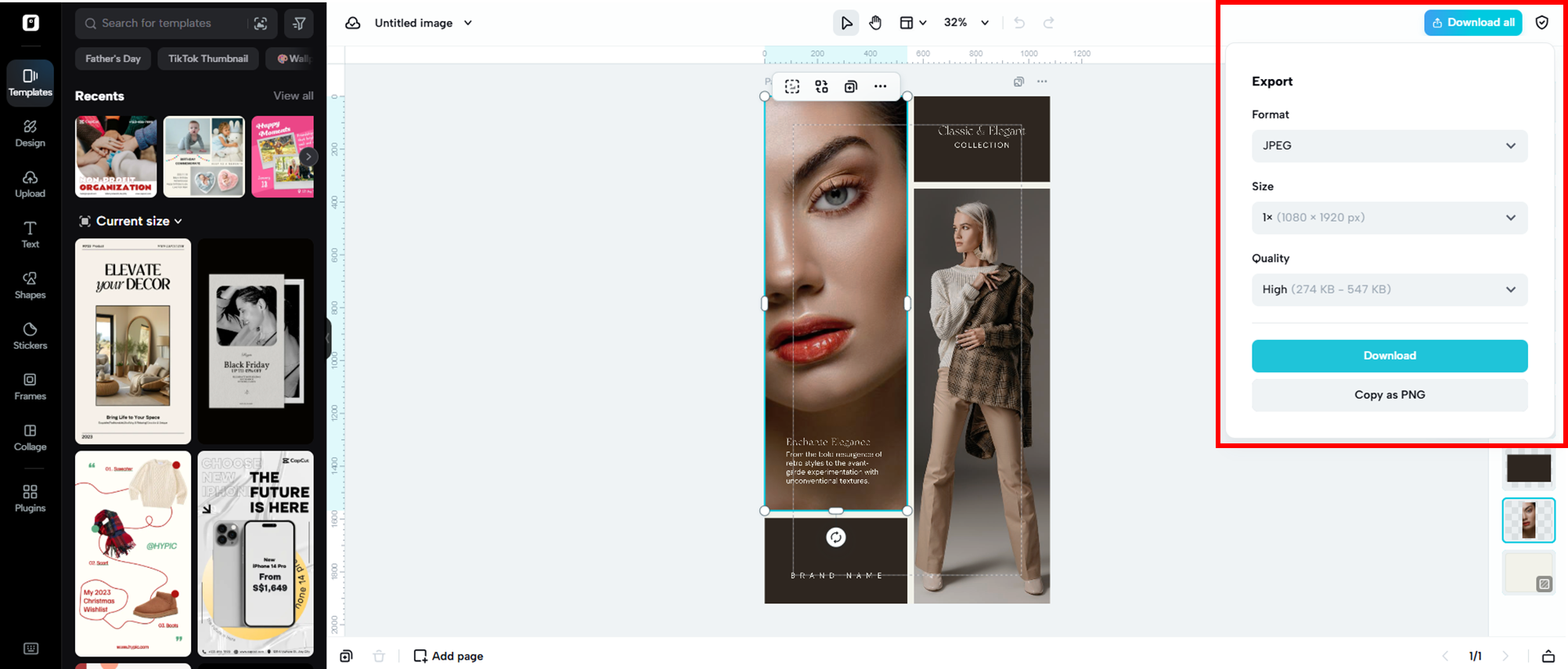Open the layout options dropdown

point(912,23)
